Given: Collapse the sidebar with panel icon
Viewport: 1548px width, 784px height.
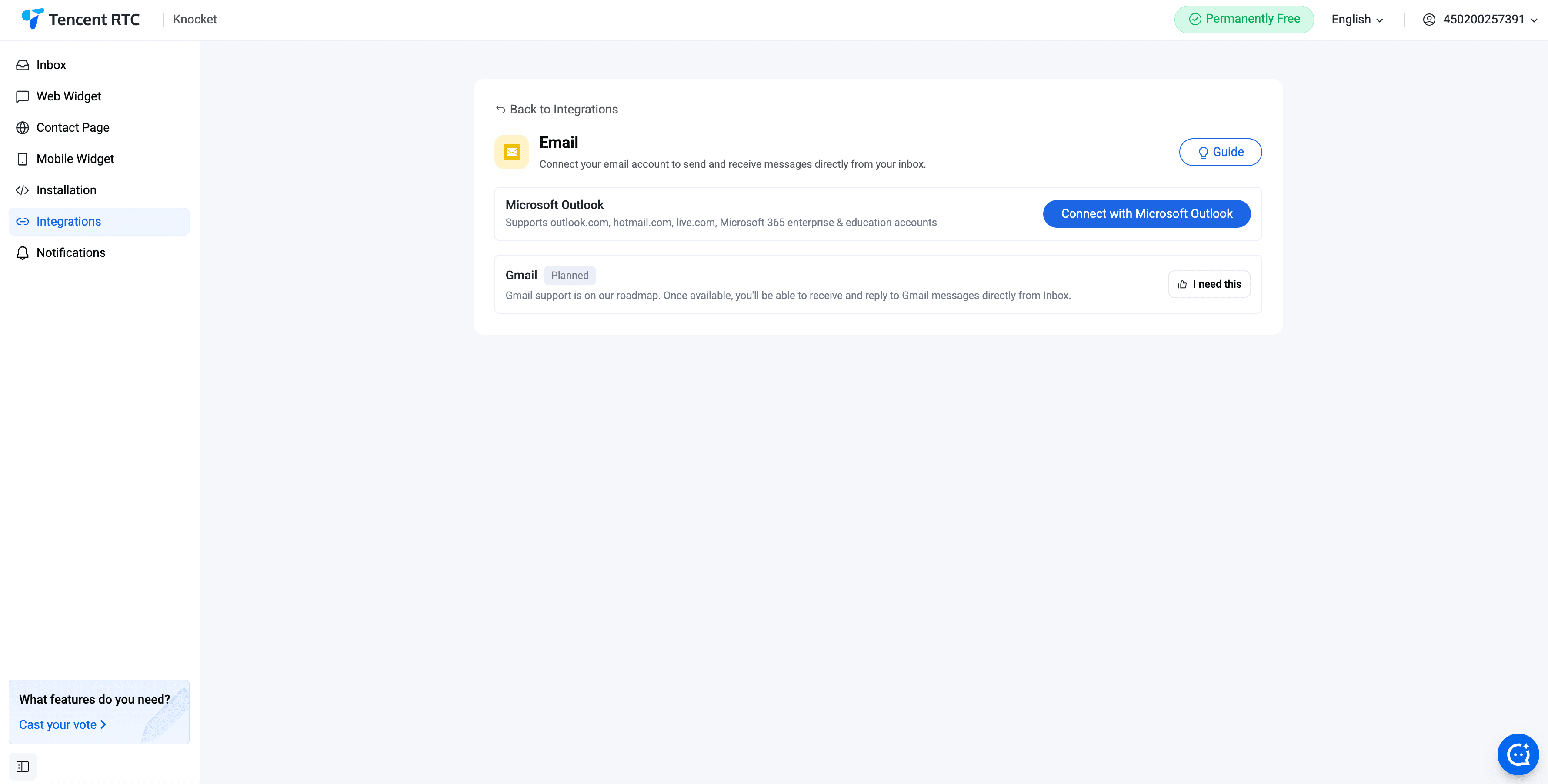Looking at the screenshot, I should (22, 767).
